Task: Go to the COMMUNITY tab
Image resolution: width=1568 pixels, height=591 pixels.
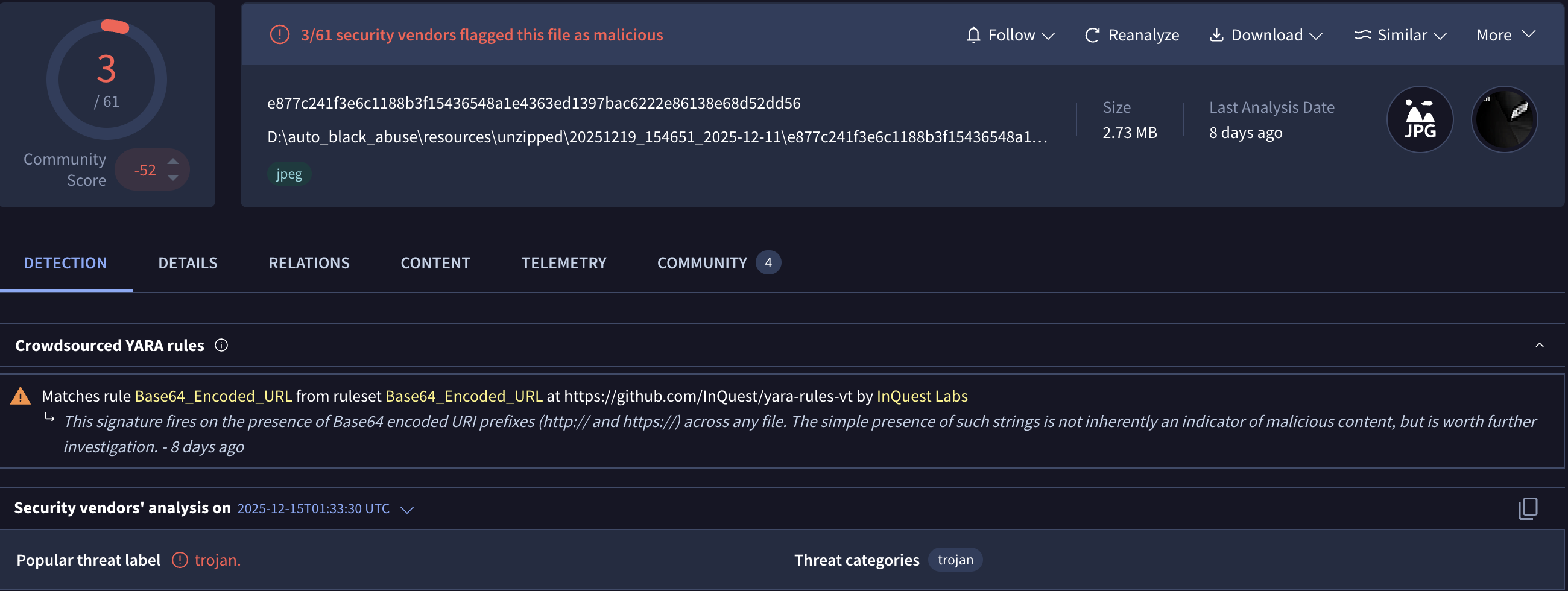Action: click(x=702, y=263)
